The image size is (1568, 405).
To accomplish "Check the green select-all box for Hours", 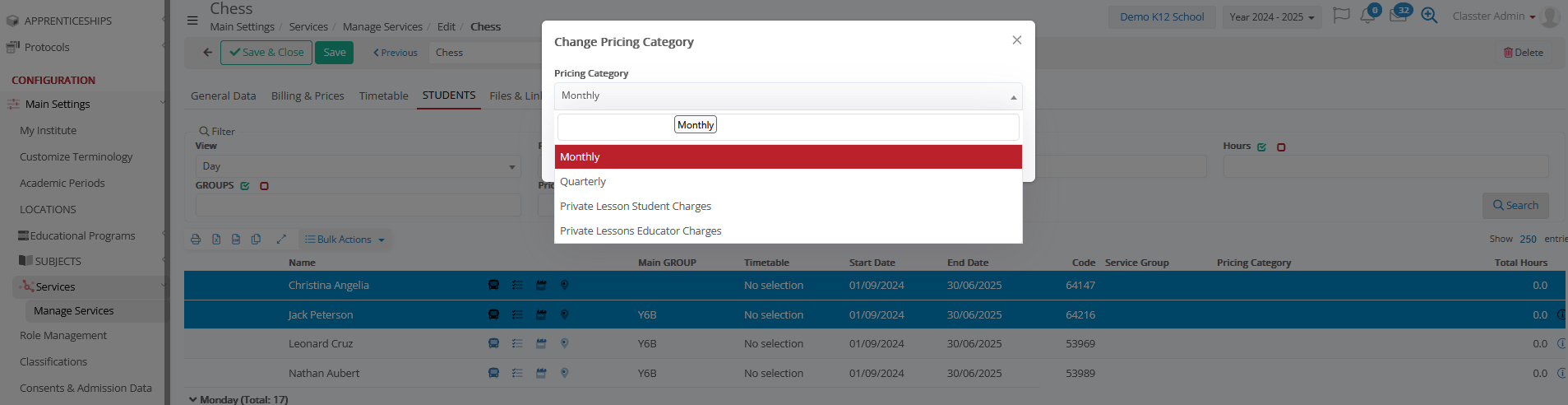I will coord(1261,147).
